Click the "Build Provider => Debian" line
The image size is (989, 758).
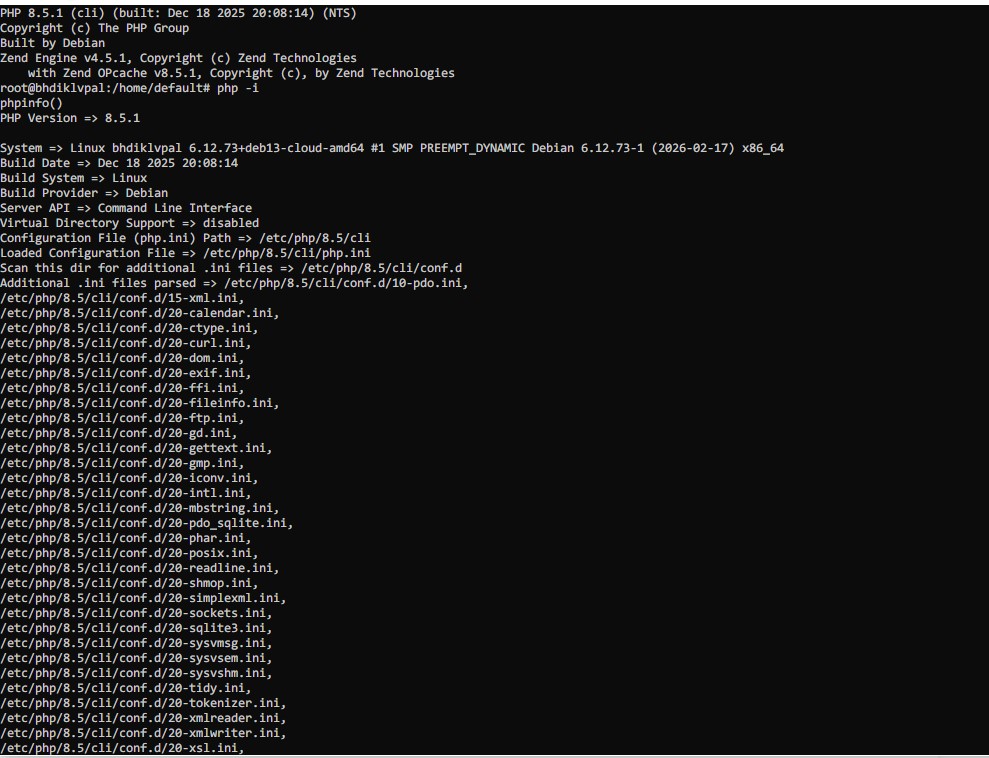[x=84, y=193]
